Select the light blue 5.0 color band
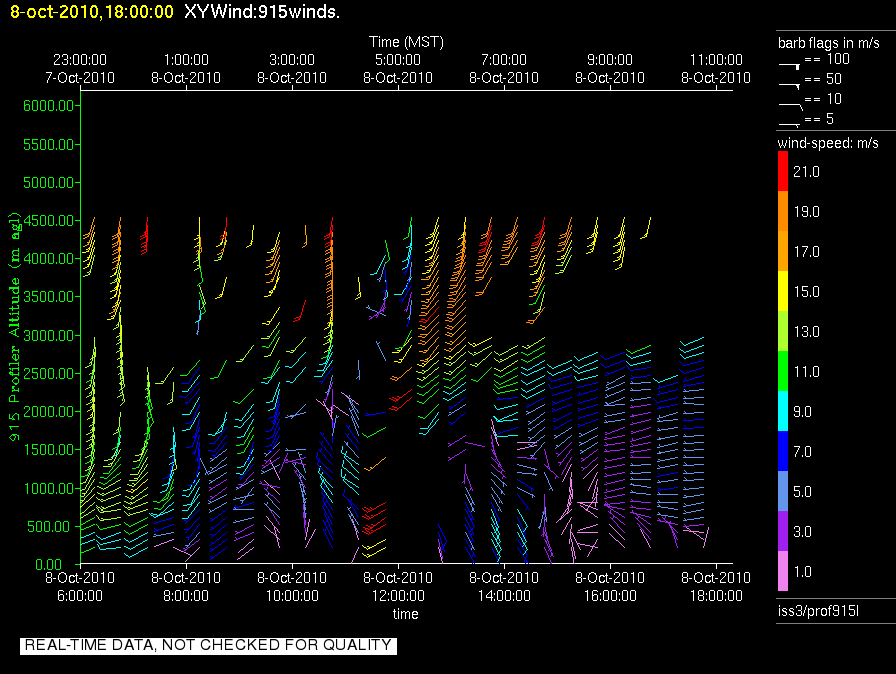This screenshot has height=674, width=896. (783, 491)
